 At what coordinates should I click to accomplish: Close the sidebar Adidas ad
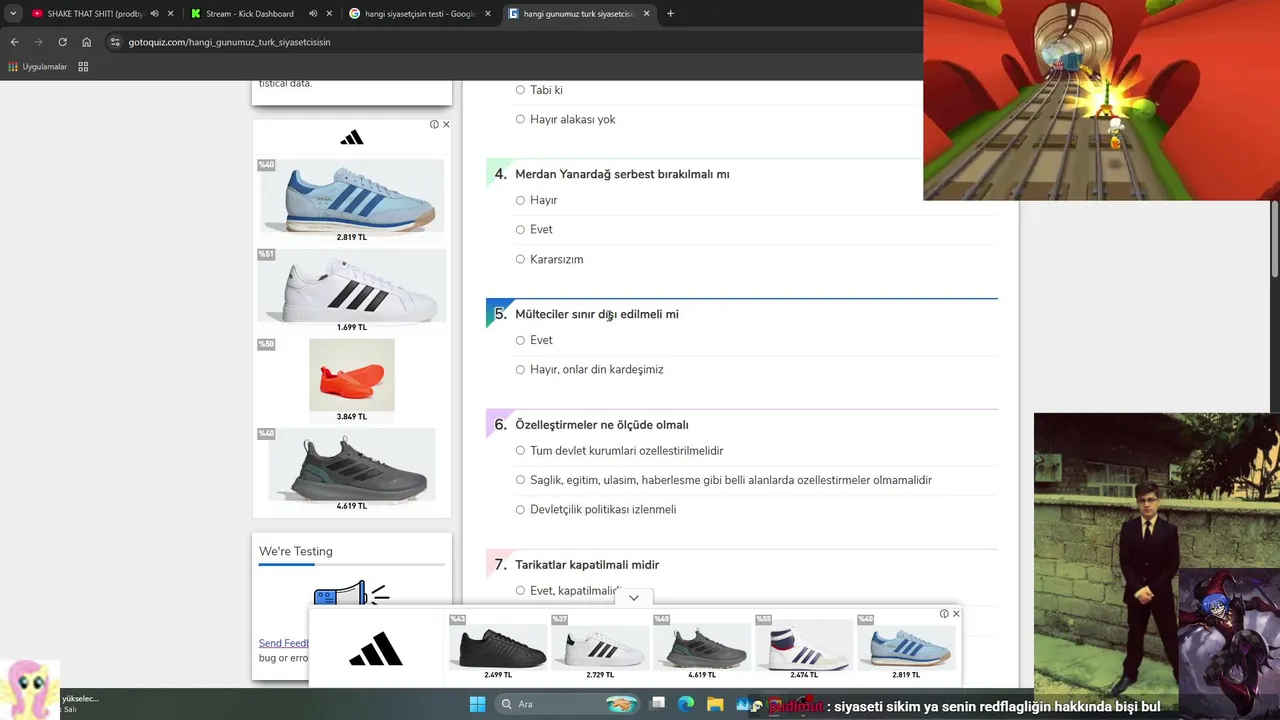[446, 124]
